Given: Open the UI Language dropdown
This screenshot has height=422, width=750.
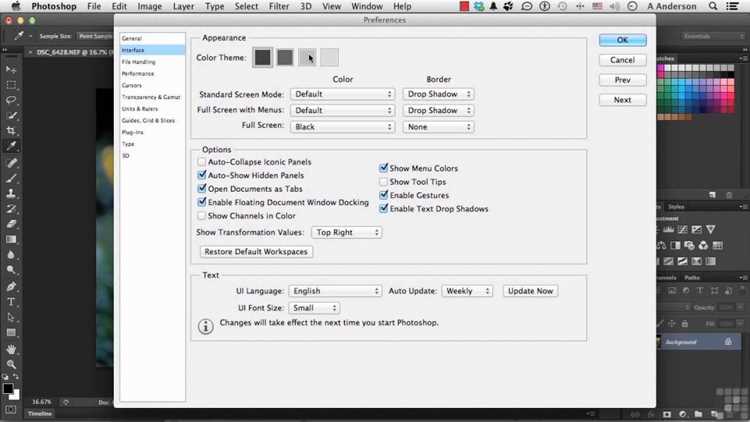Looking at the screenshot, I should 335,291.
